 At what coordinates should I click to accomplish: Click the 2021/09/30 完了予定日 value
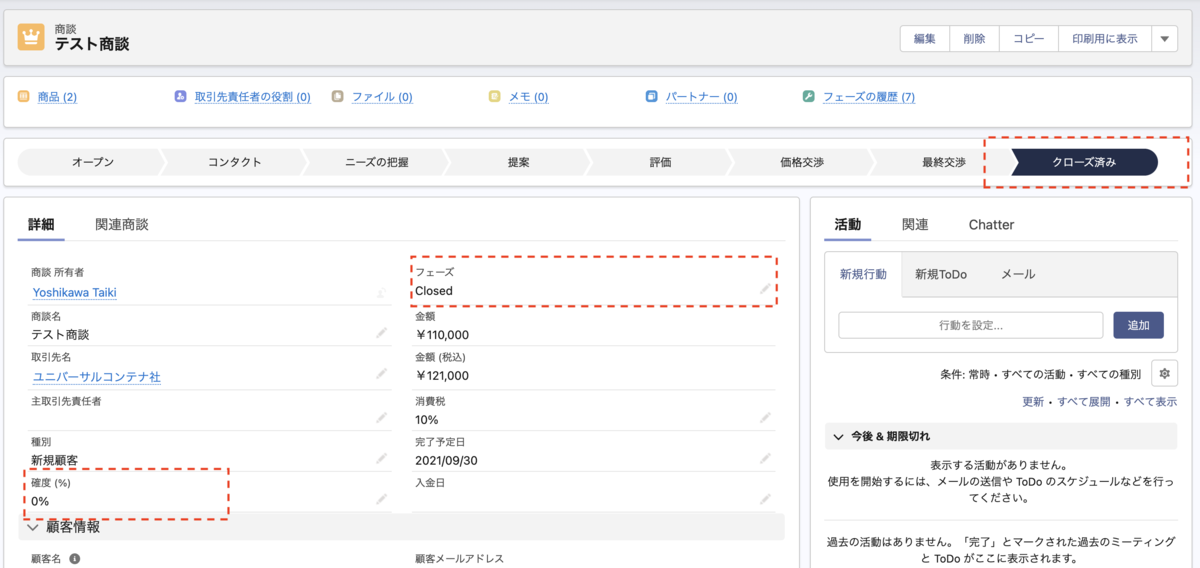click(x=447, y=461)
